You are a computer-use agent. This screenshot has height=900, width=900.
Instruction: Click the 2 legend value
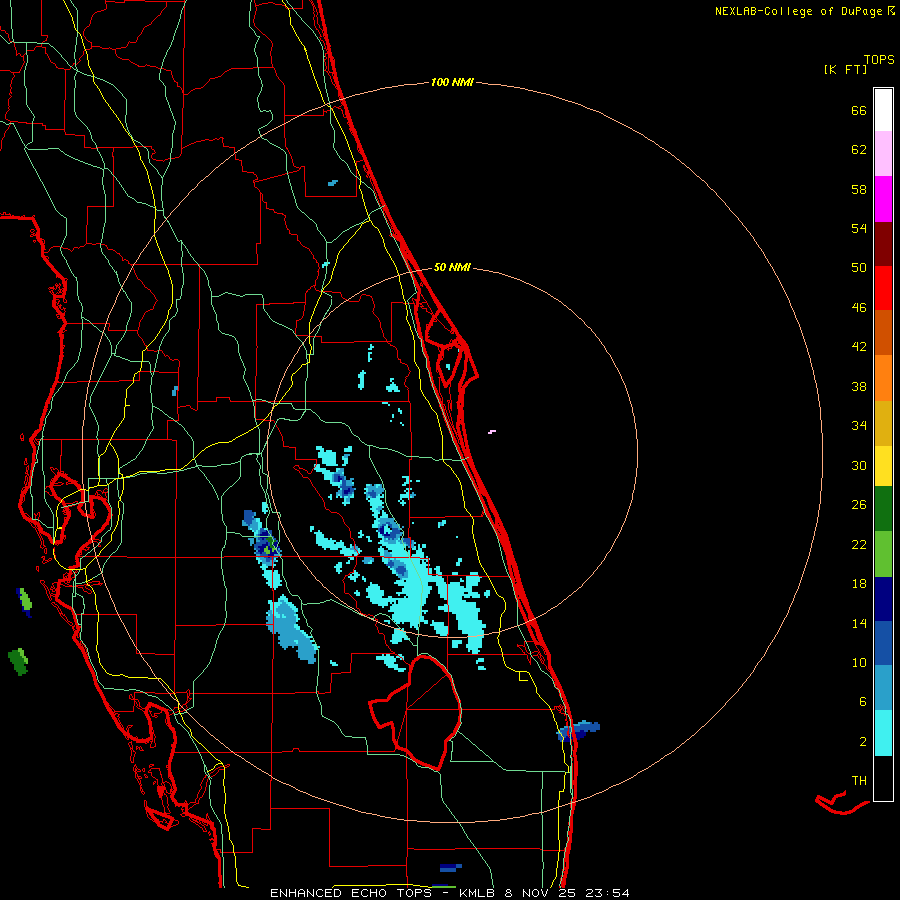[863, 742]
